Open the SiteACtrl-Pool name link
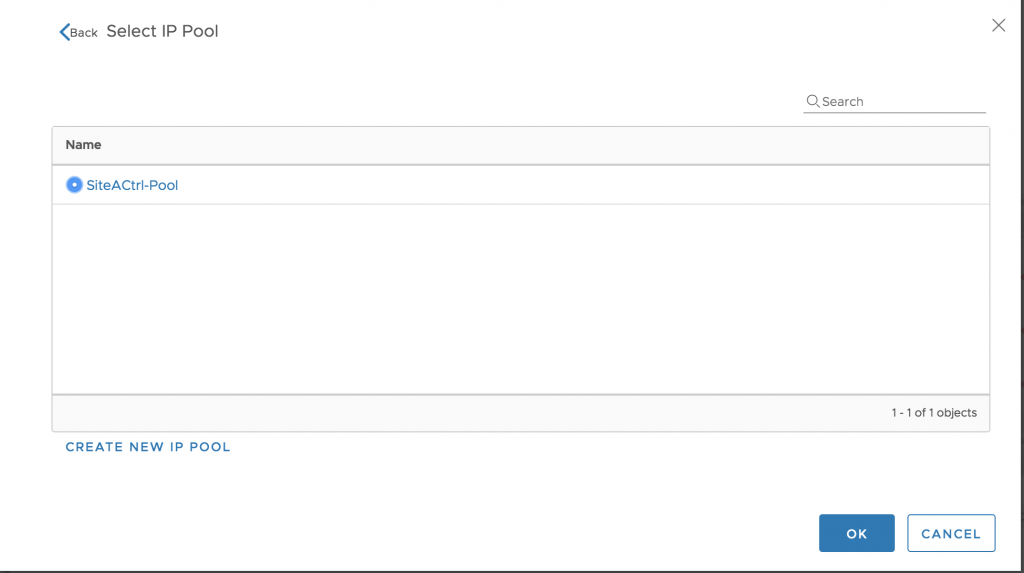This screenshot has height=573, width=1024. [x=132, y=185]
